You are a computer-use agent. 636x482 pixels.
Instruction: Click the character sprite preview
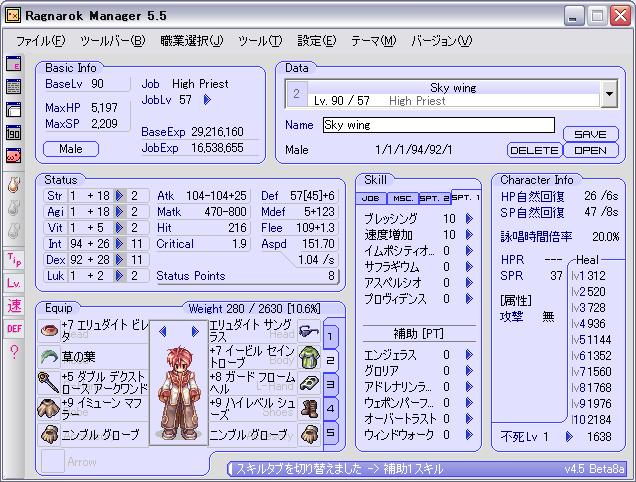point(178,393)
